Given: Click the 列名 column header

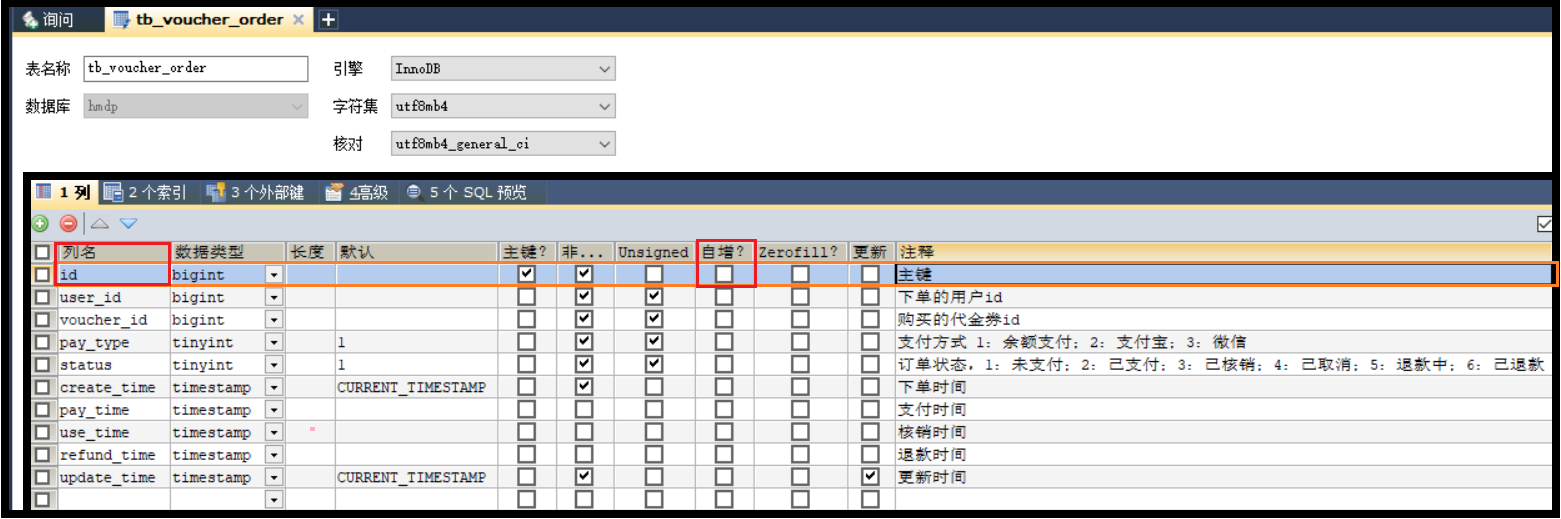Looking at the screenshot, I should pos(114,252).
